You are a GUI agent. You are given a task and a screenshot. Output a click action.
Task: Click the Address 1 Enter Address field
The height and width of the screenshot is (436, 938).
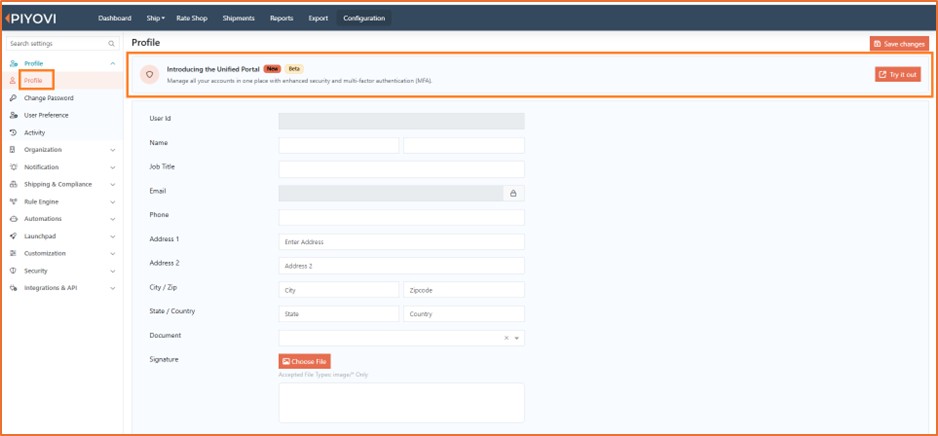401,242
